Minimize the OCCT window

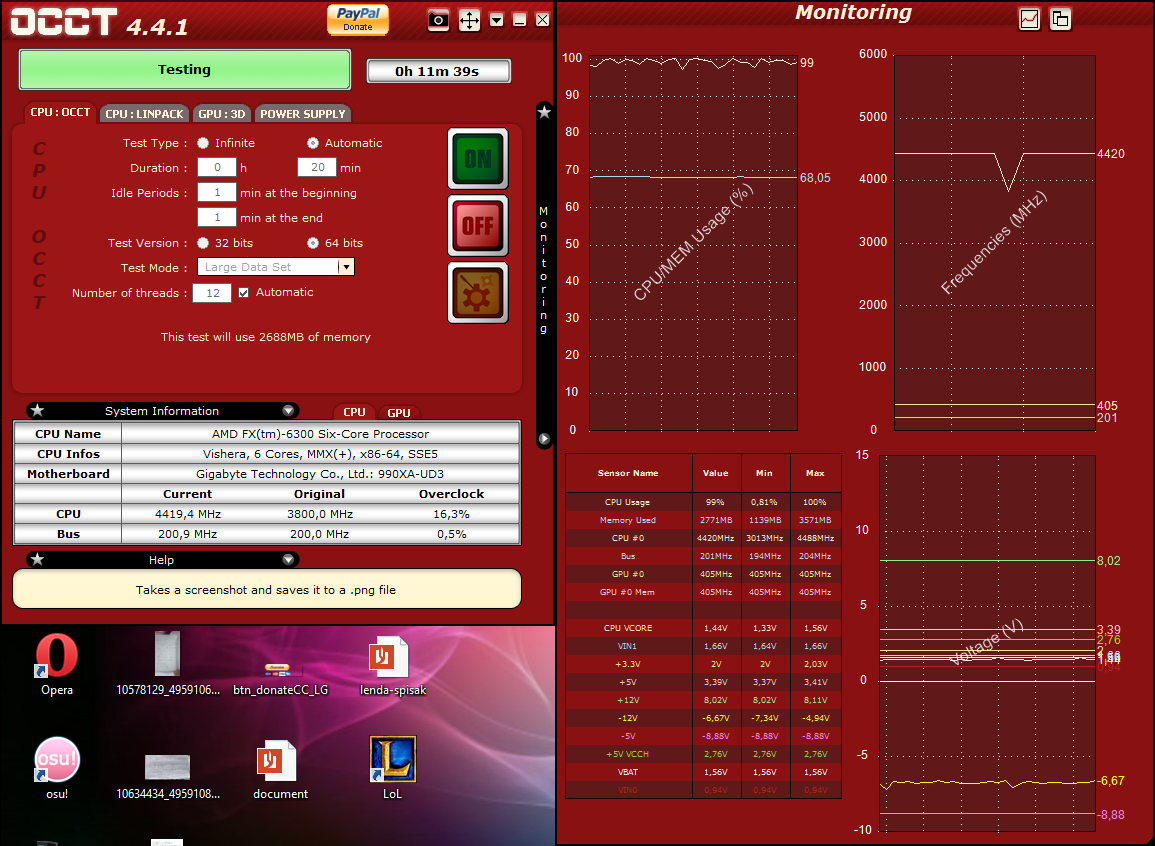click(x=519, y=20)
